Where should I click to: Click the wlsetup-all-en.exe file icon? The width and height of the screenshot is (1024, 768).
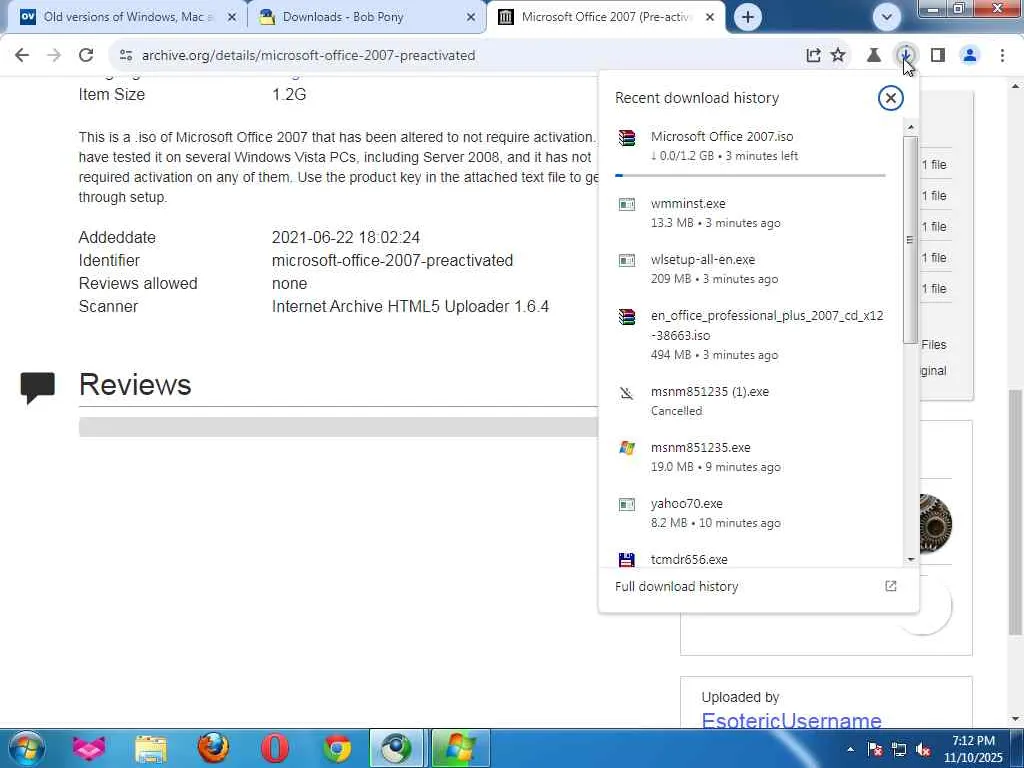pyautogui.click(x=627, y=261)
